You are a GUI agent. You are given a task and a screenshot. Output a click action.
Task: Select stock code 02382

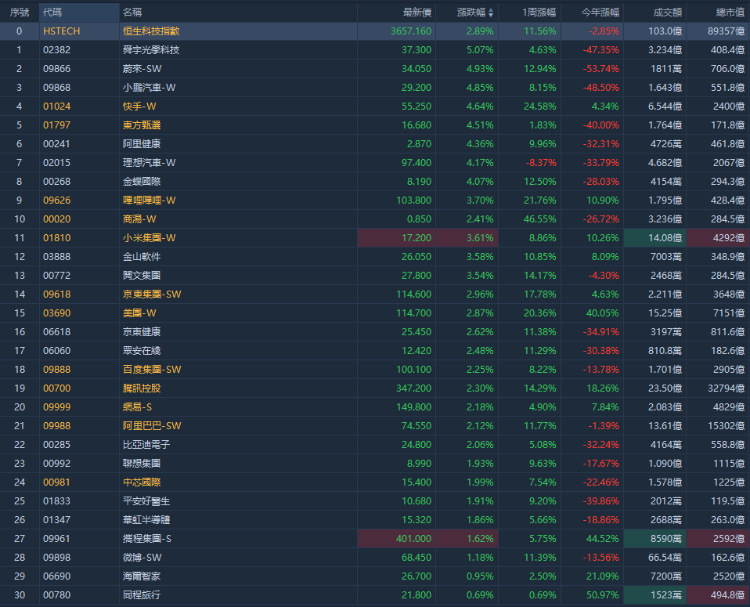pos(56,50)
